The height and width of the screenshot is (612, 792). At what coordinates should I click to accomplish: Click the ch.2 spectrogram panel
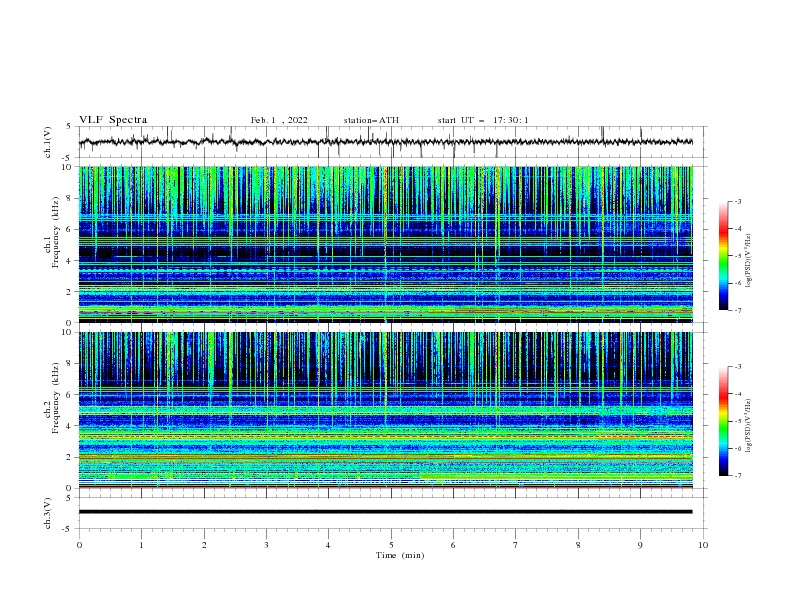(x=385, y=410)
